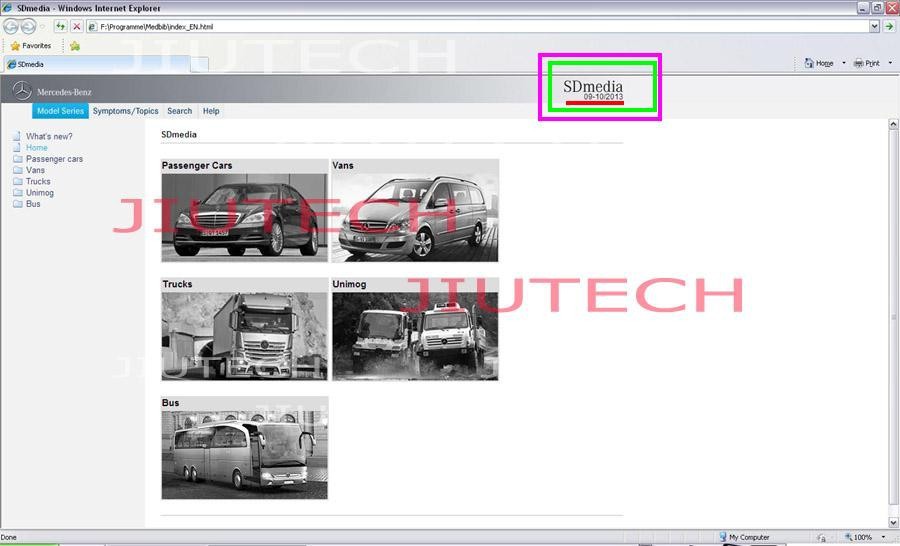Click the Bus folder icon in sidebar

tap(17, 203)
